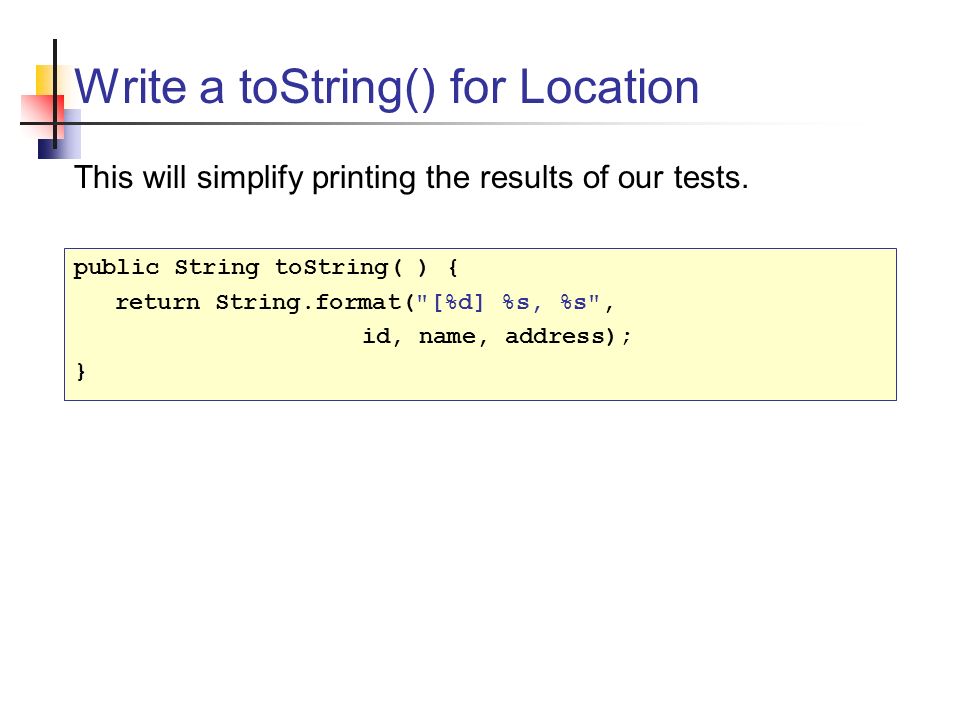Click the 'public' keyword in code

(116, 268)
